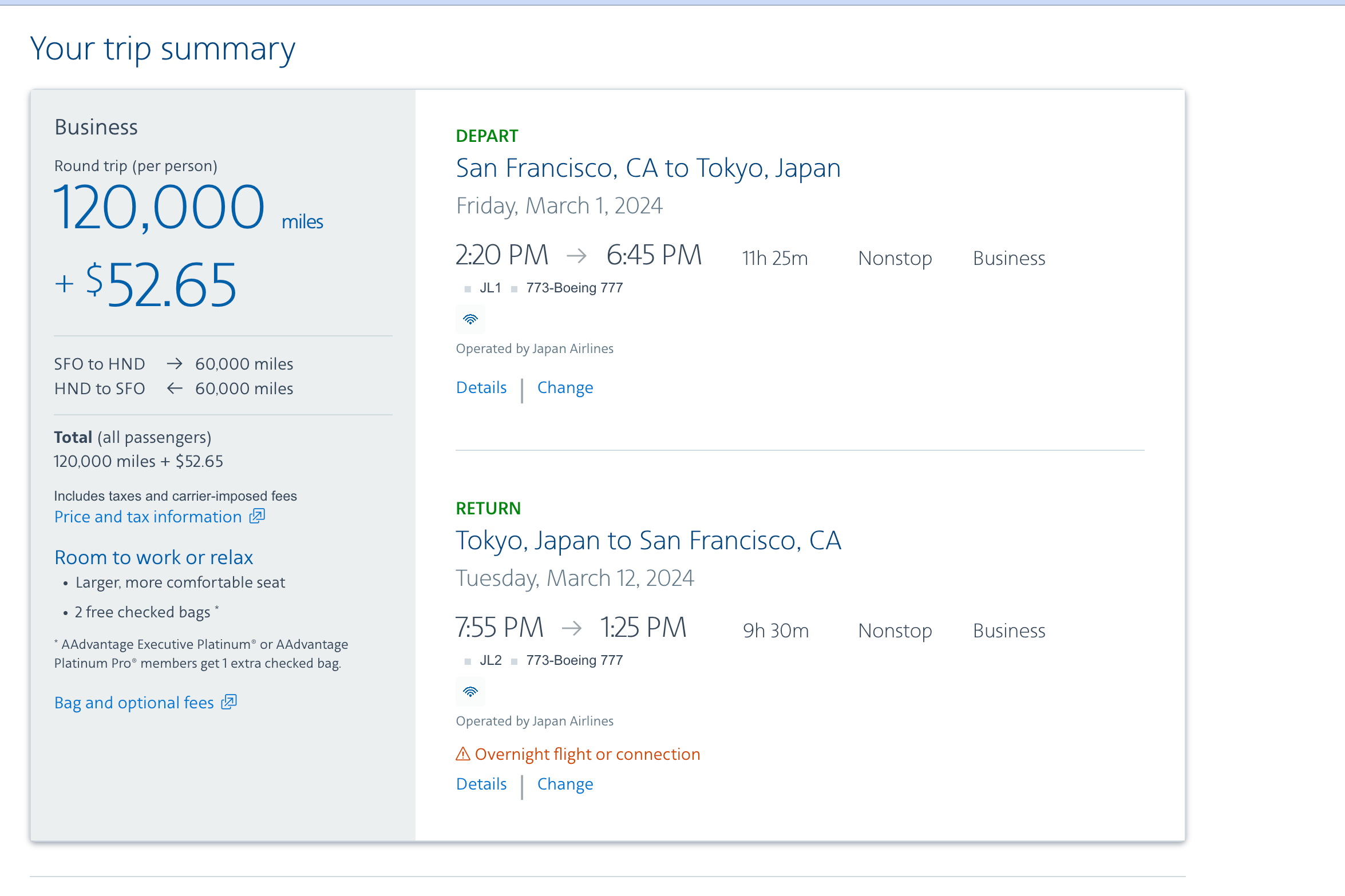Screen dimensions: 1345x896
Task: Click the Wi-Fi icon for flight JL2
Action: pos(470,692)
